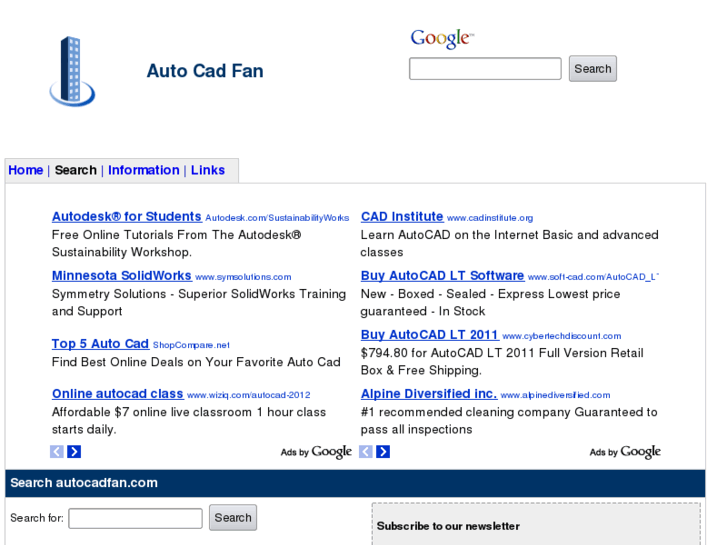Click the www.wiziq.com/autocad-2012 URL
The image size is (727, 545).
pyautogui.click(x=249, y=395)
